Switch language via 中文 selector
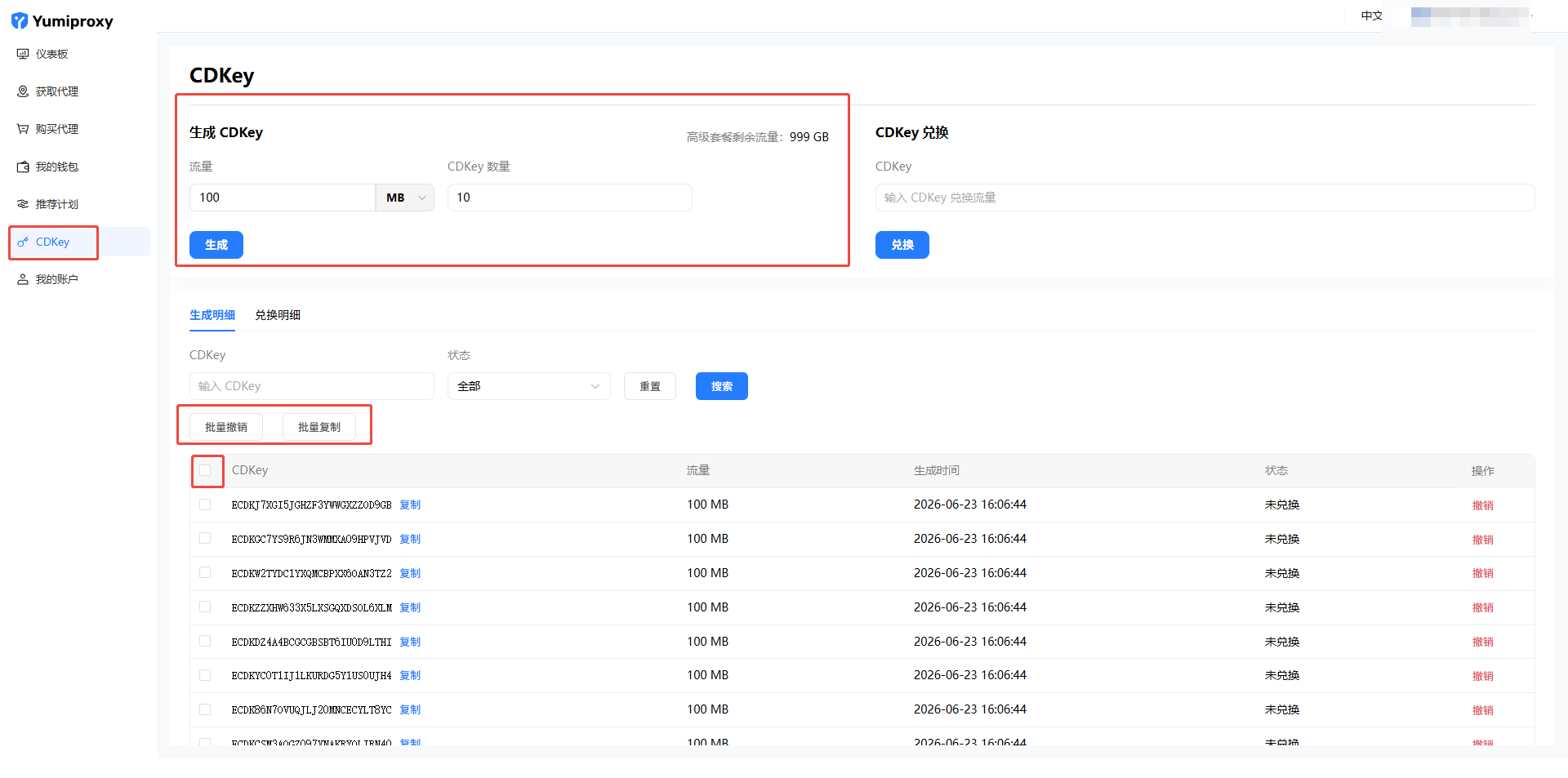1568x778 pixels. point(1372,16)
